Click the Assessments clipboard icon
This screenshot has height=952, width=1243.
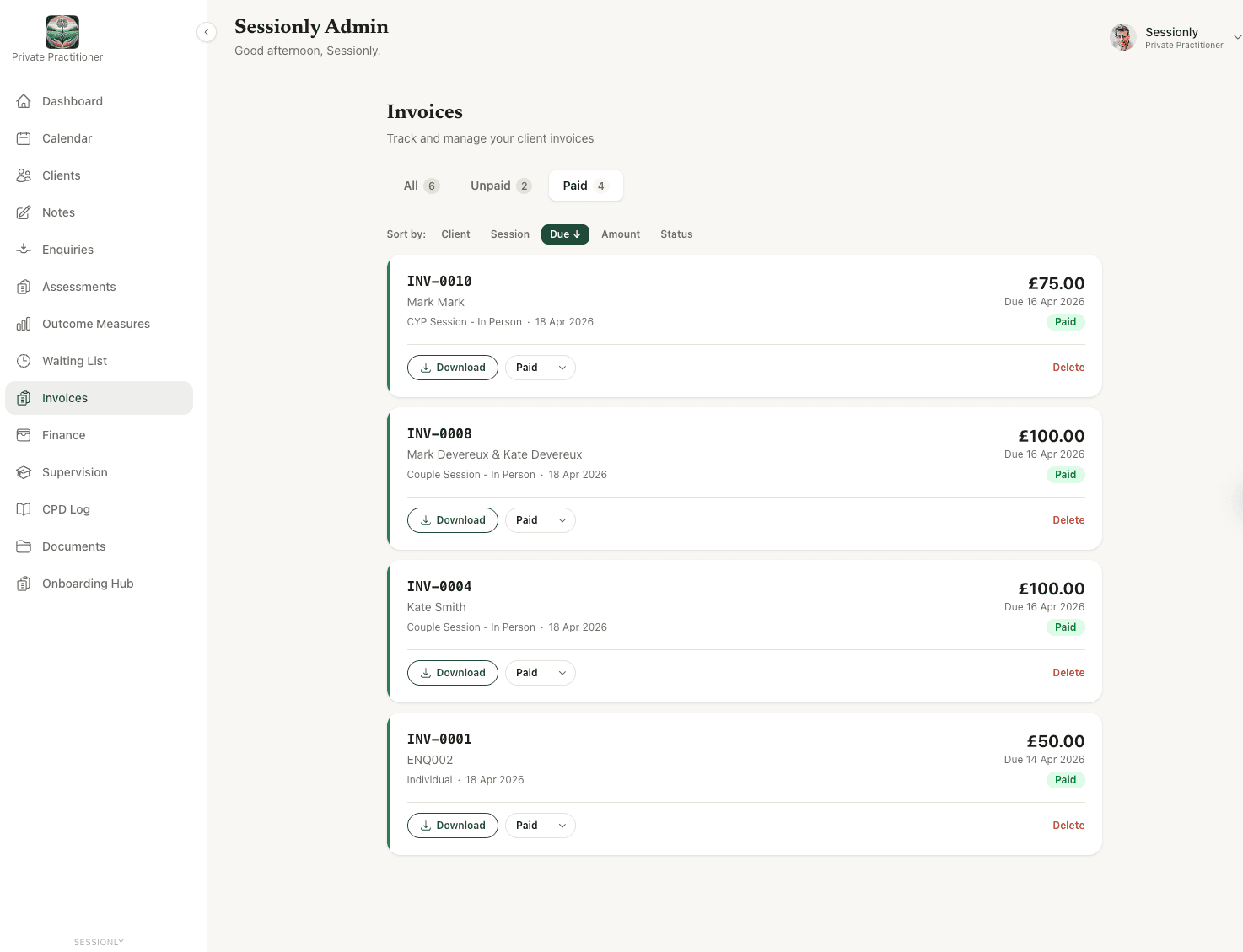24,287
